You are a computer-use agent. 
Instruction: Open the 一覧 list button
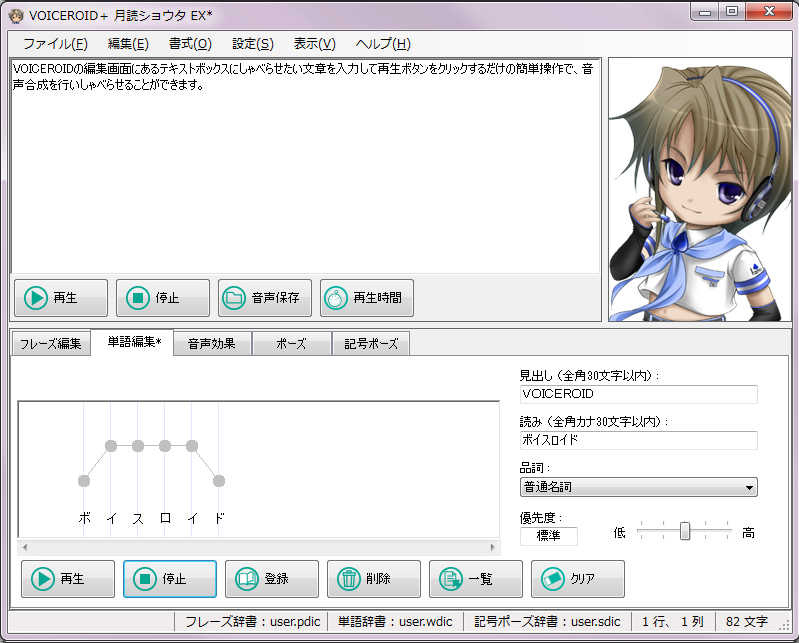475,579
